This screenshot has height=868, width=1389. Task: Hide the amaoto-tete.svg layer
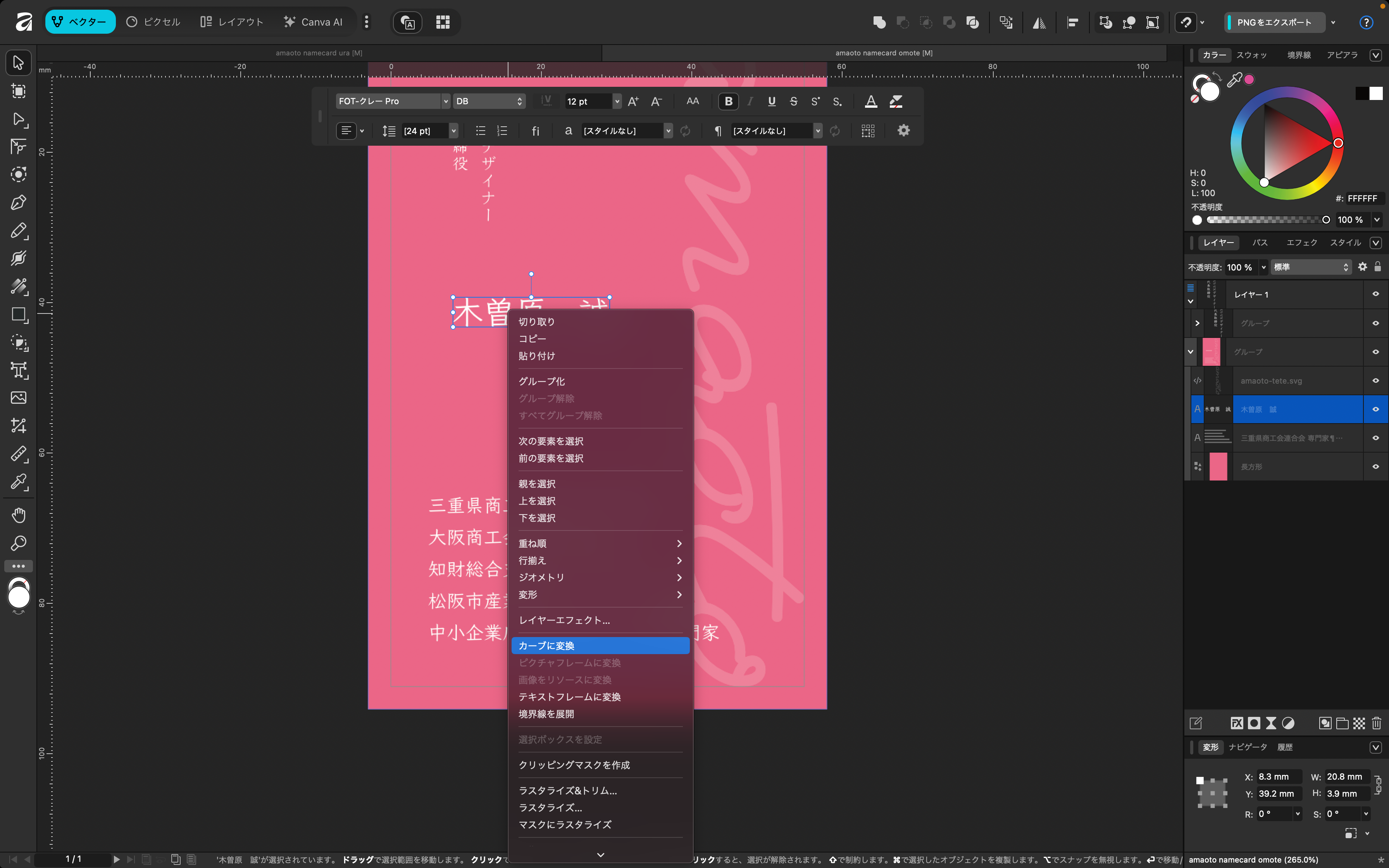tap(1375, 381)
